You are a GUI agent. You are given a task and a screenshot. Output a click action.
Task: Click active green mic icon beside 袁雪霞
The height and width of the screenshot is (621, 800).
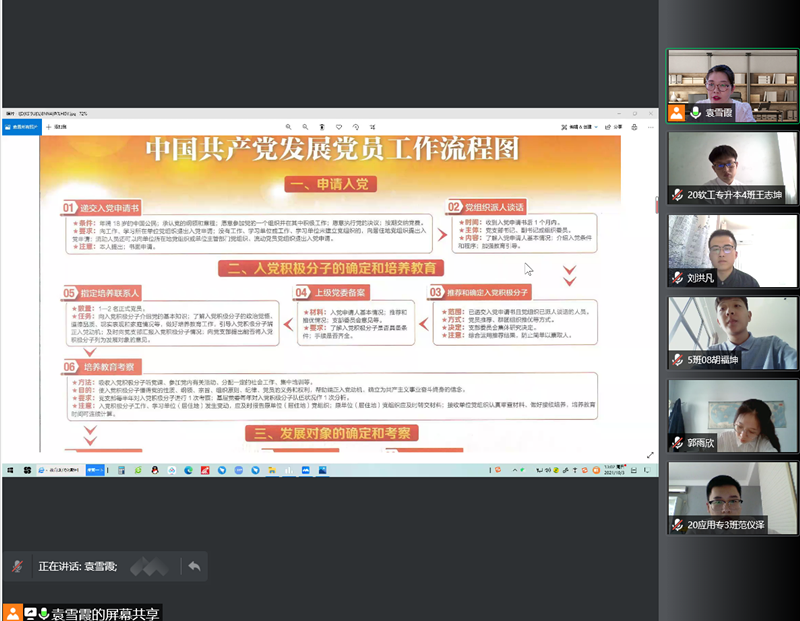click(695, 113)
